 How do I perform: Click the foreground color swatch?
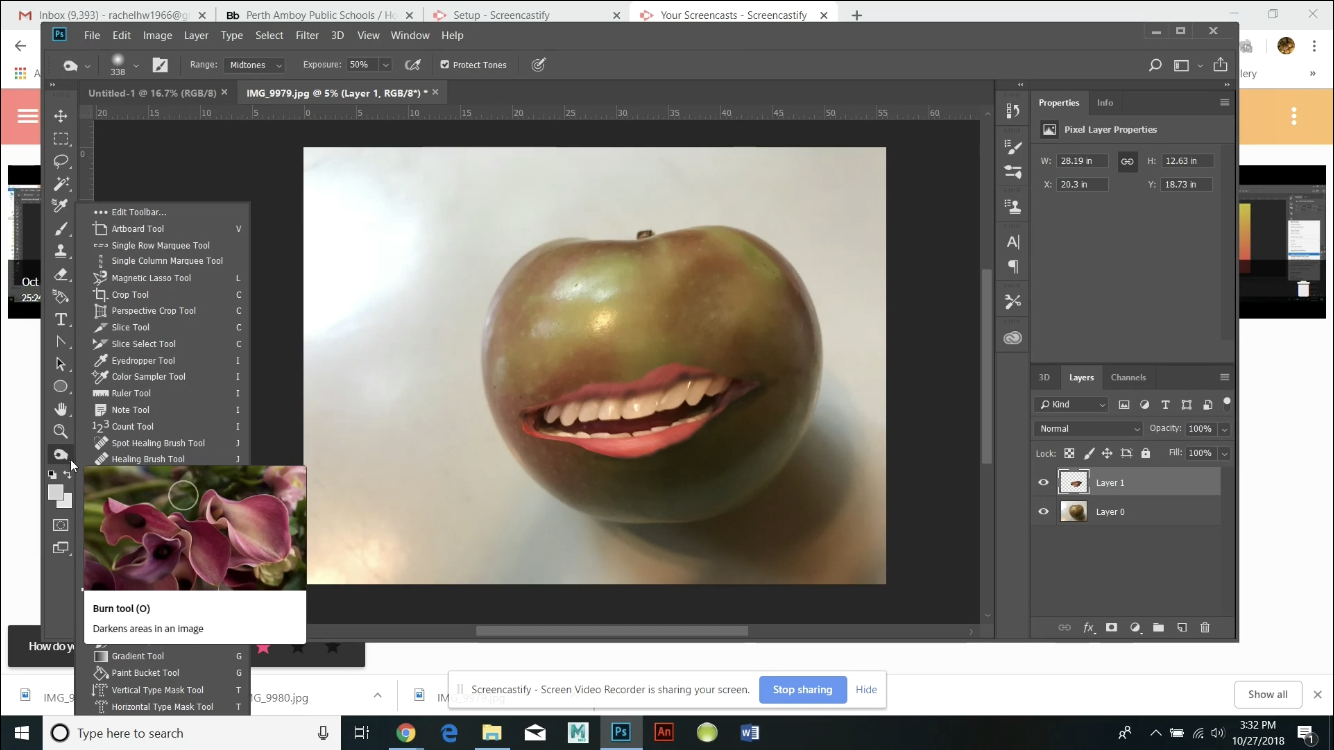click(x=56, y=493)
